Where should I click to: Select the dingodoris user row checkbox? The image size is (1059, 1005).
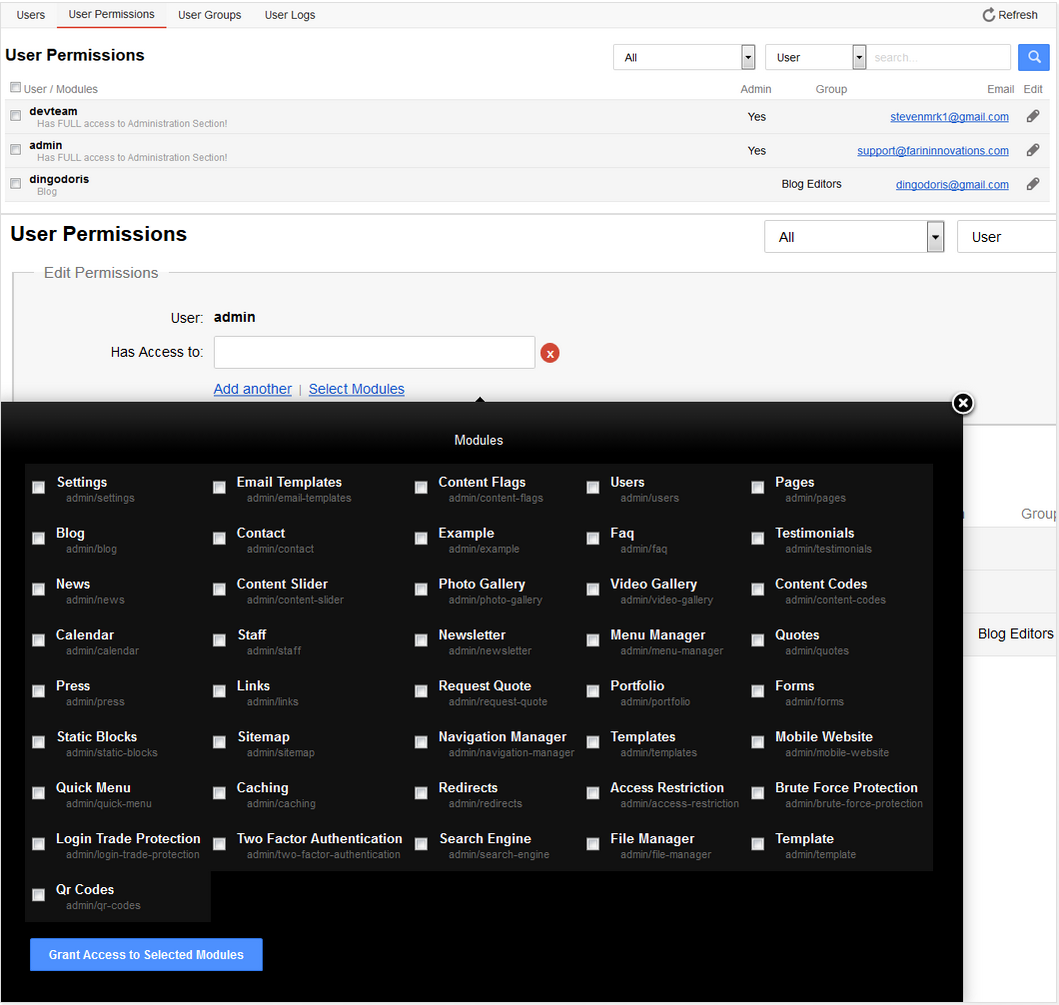point(15,184)
